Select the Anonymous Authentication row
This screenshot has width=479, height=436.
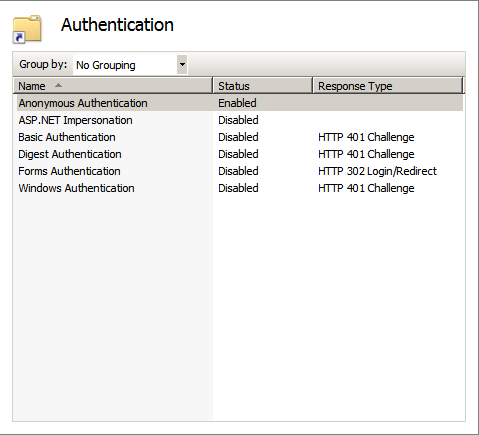pos(240,103)
